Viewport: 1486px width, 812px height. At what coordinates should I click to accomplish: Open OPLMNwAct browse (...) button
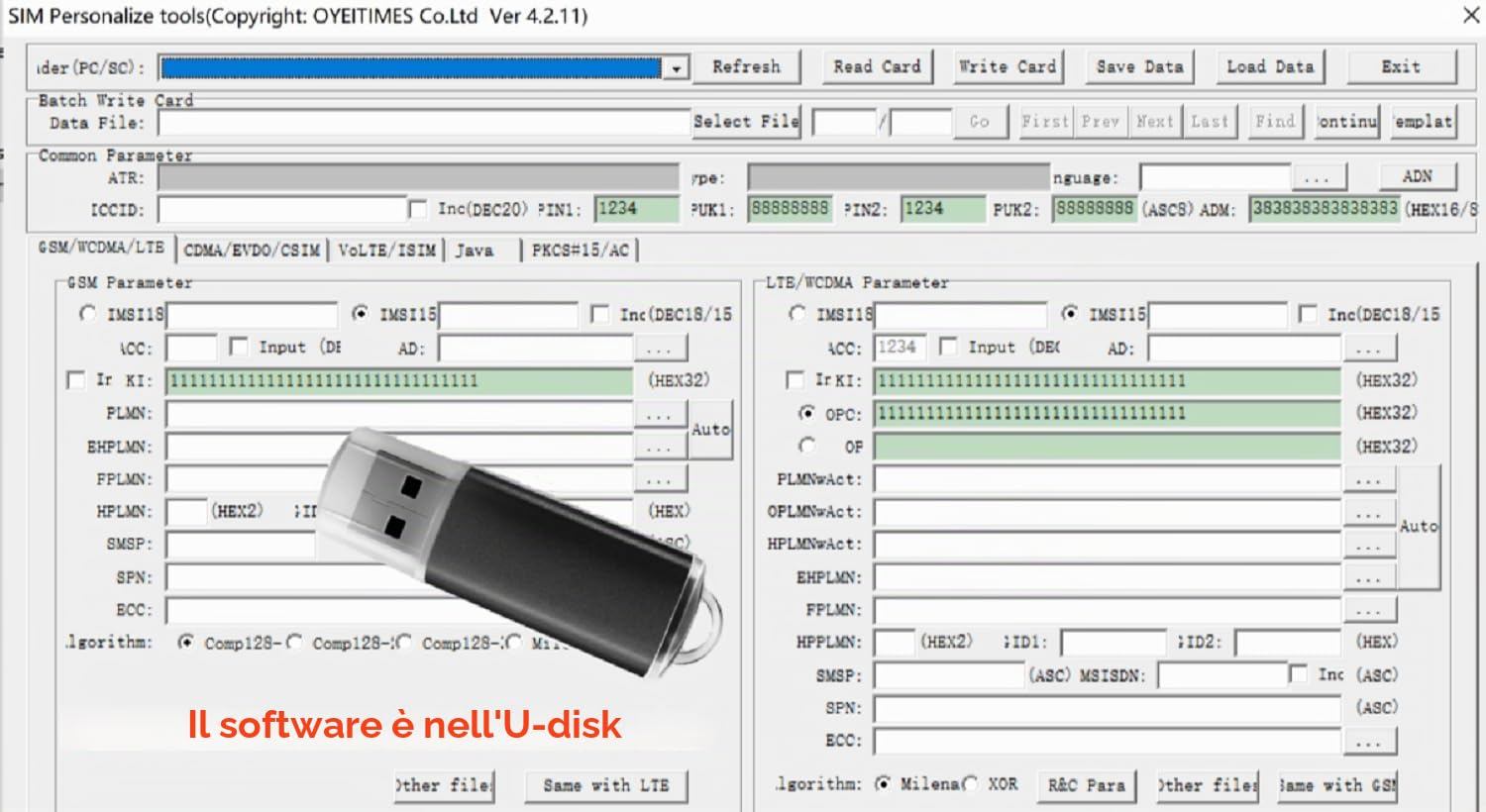pos(1369,513)
